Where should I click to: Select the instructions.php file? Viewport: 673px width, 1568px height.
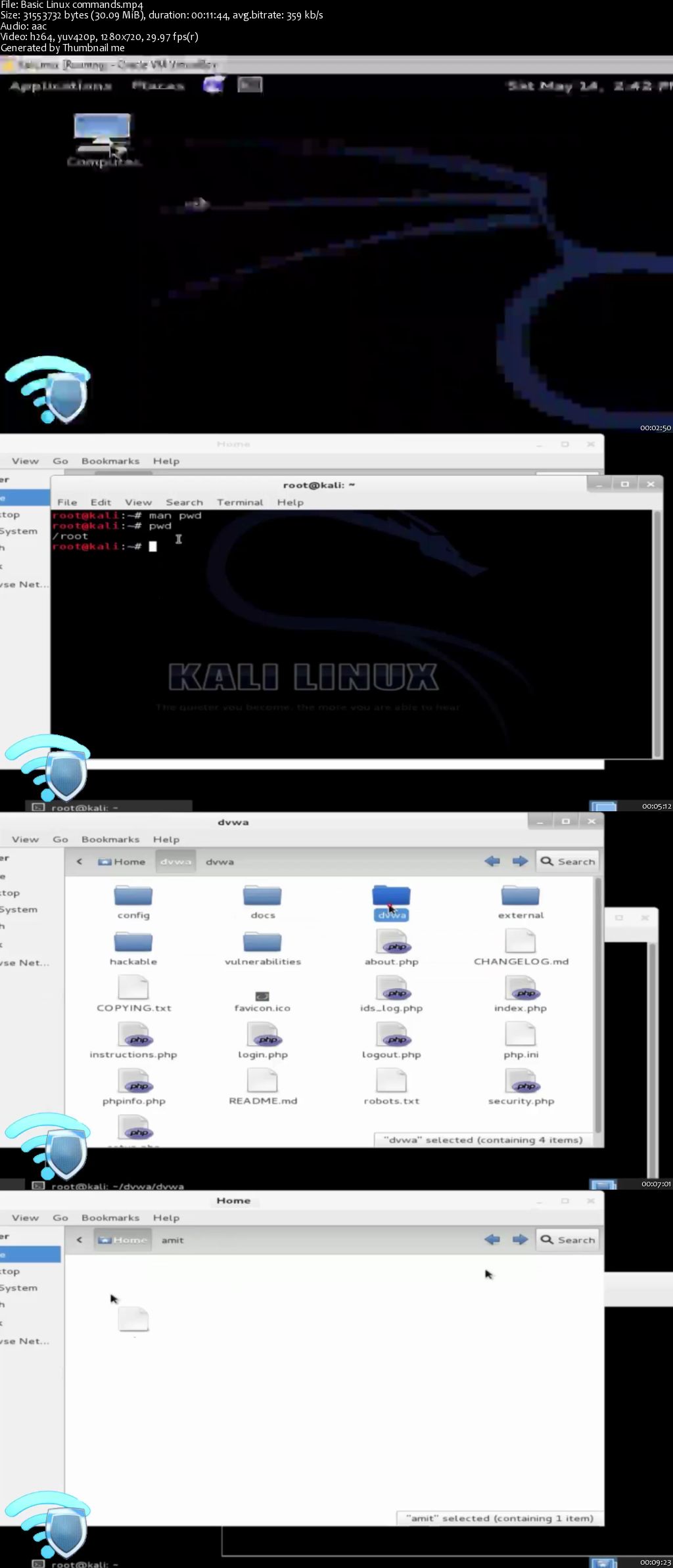[x=133, y=1041]
